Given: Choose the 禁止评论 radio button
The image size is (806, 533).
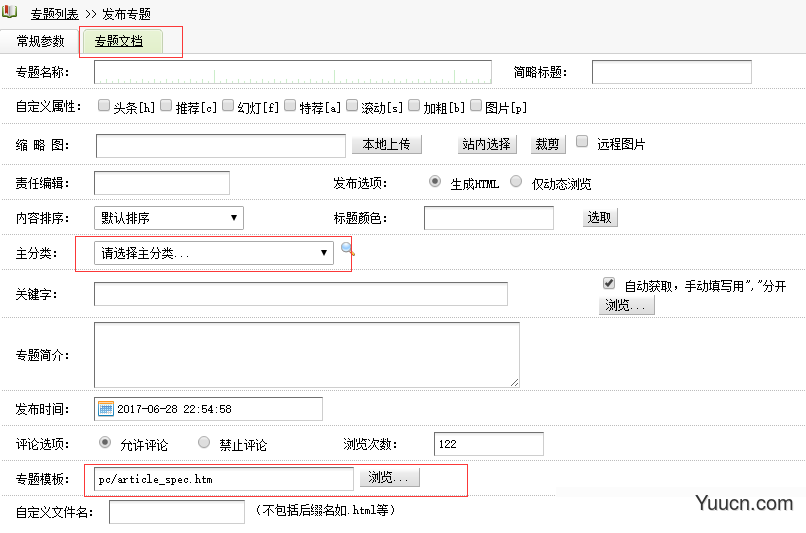Looking at the screenshot, I should coord(204,442).
